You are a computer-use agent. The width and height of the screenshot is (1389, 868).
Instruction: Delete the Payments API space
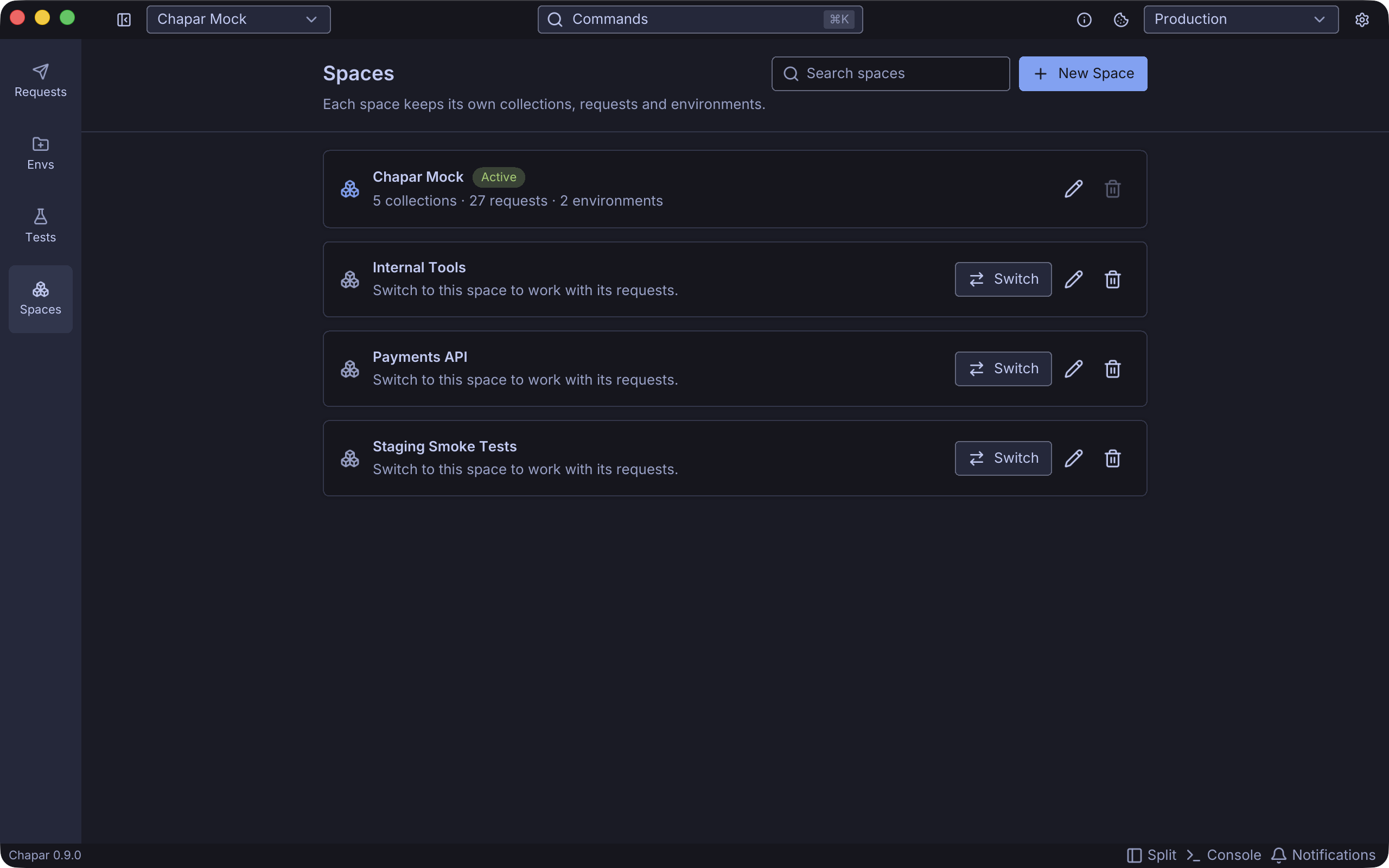coord(1112,369)
